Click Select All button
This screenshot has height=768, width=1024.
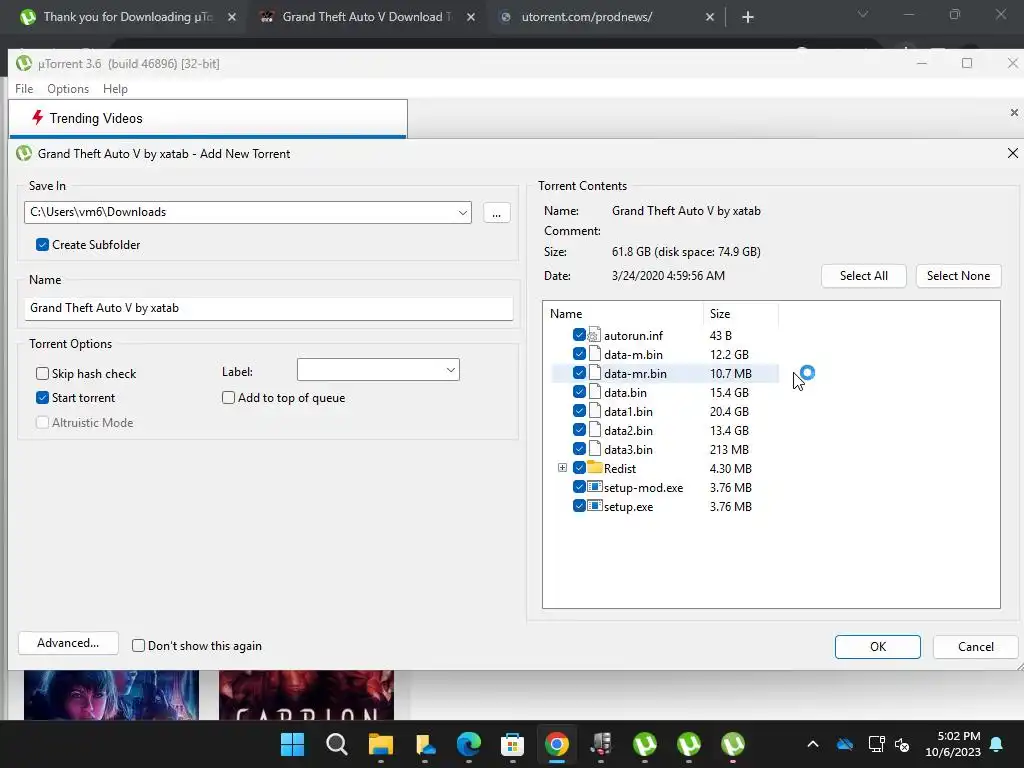tap(863, 276)
